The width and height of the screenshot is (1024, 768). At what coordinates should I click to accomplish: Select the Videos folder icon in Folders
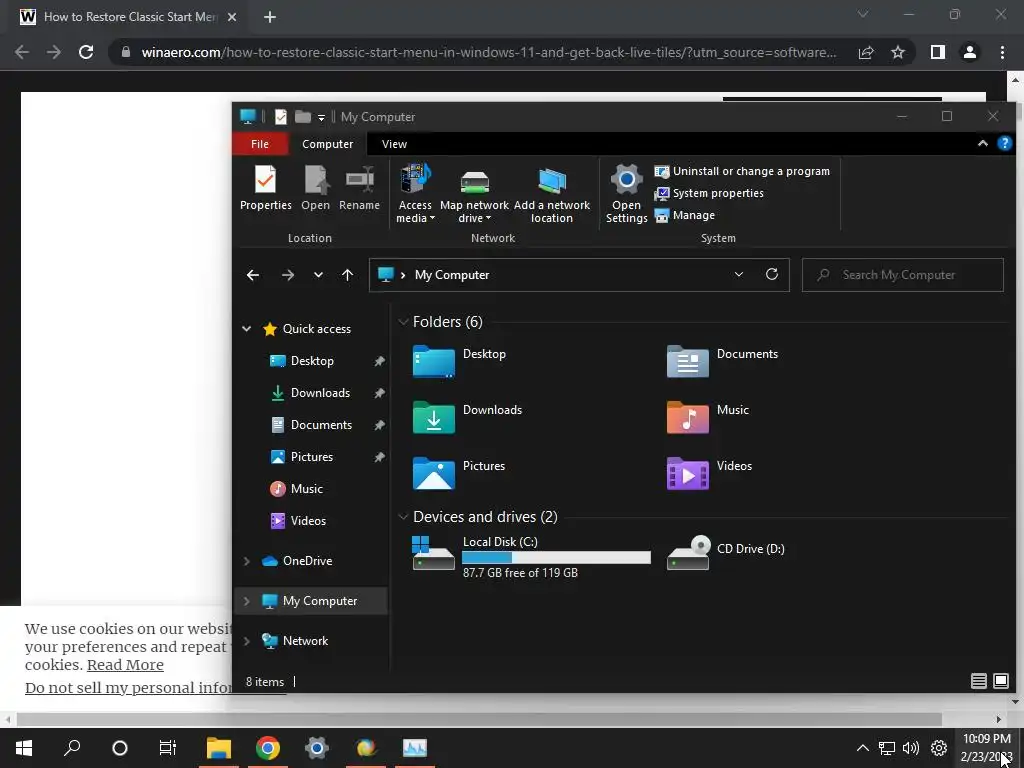tap(688, 473)
